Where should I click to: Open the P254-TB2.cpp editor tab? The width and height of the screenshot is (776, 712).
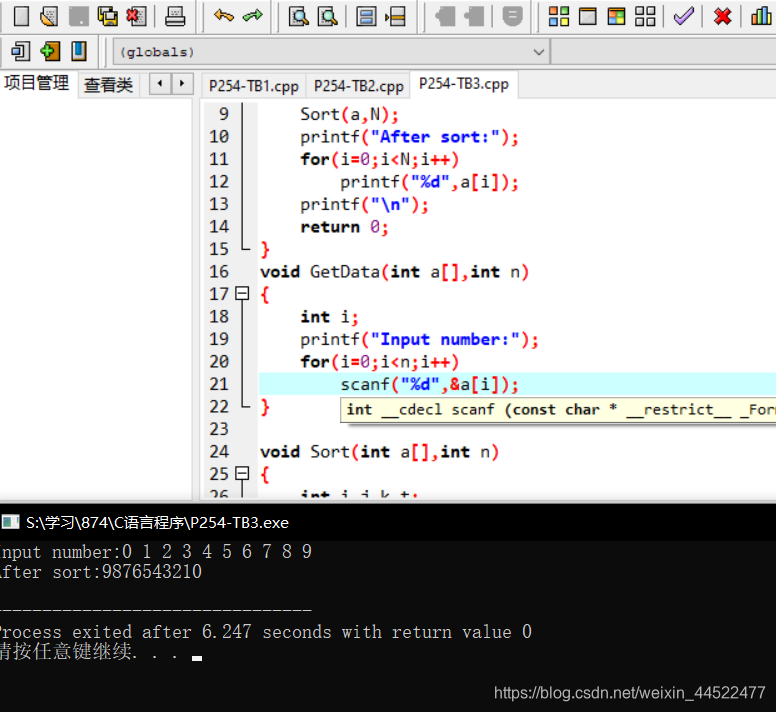[x=359, y=86]
